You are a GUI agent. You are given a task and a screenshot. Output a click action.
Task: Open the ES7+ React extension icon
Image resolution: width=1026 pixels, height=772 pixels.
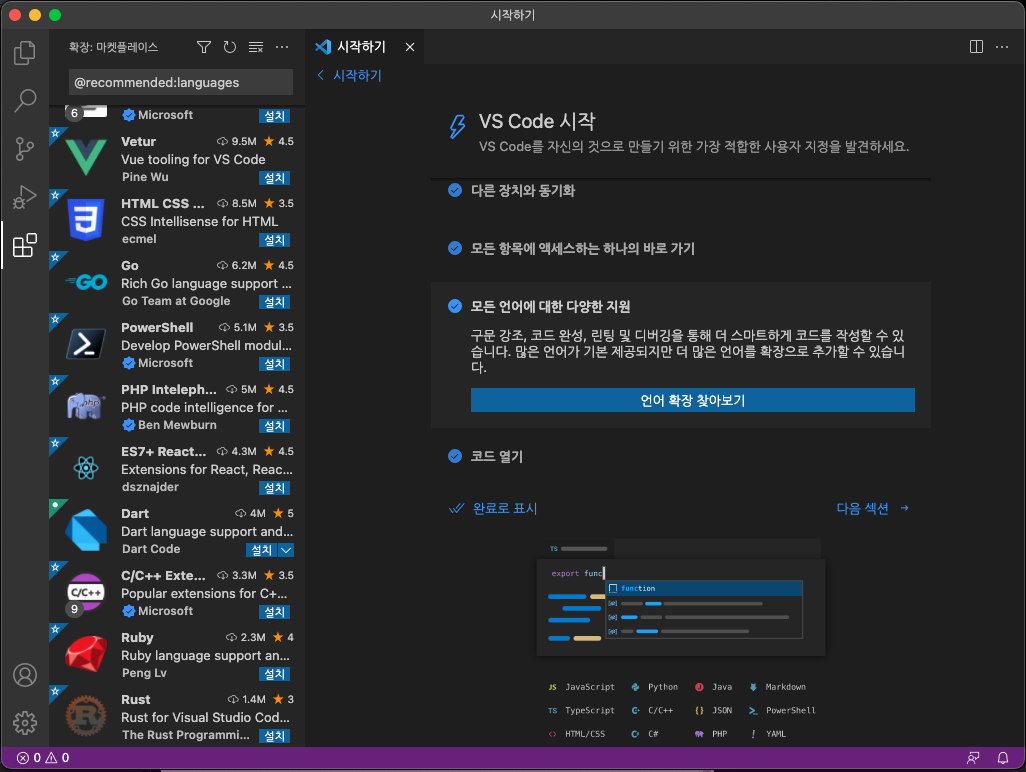click(x=86, y=468)
